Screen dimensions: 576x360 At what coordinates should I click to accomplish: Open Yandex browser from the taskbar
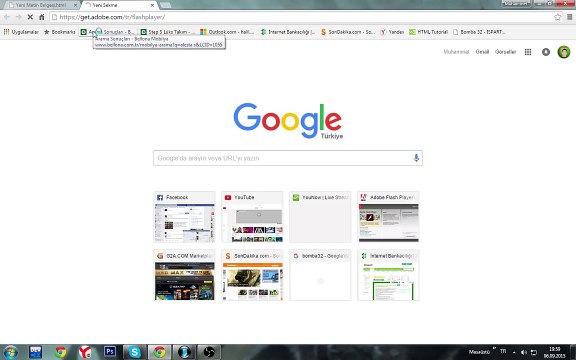85,352
